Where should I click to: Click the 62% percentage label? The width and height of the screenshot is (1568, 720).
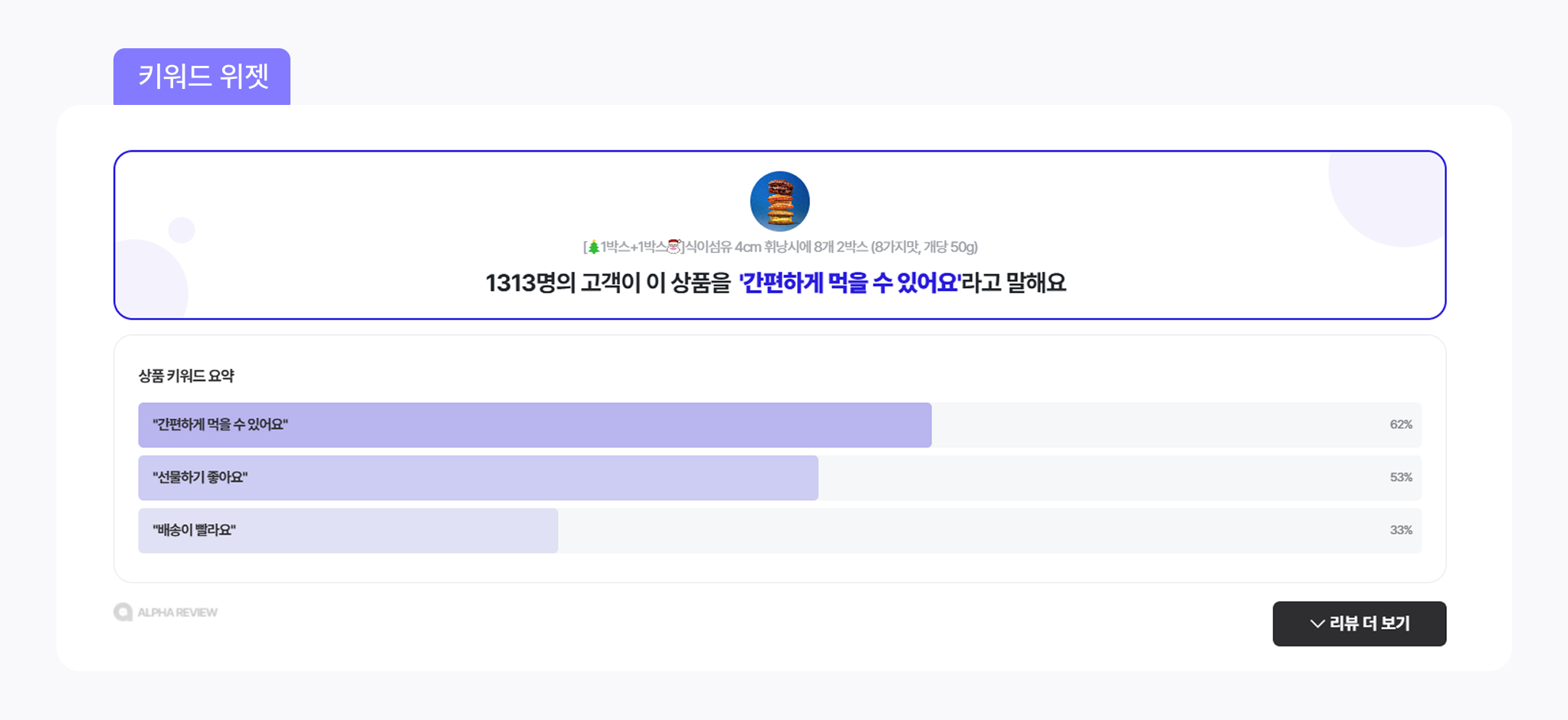click(x=1400, y=424)
